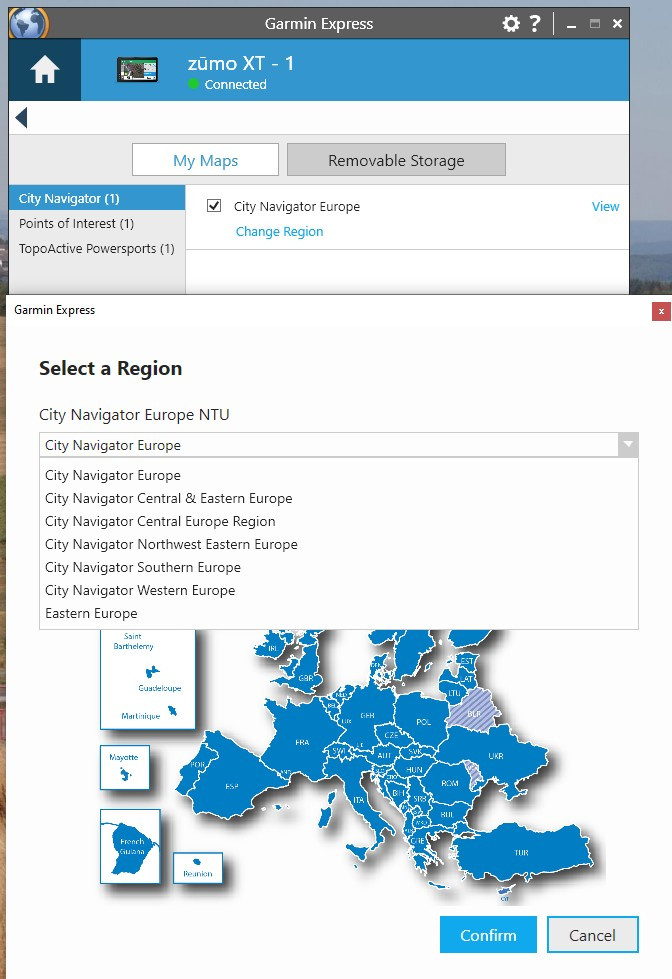This screenshot has height=979, width=672.
Task: Go to the Home screen
Action: [45, 69]
